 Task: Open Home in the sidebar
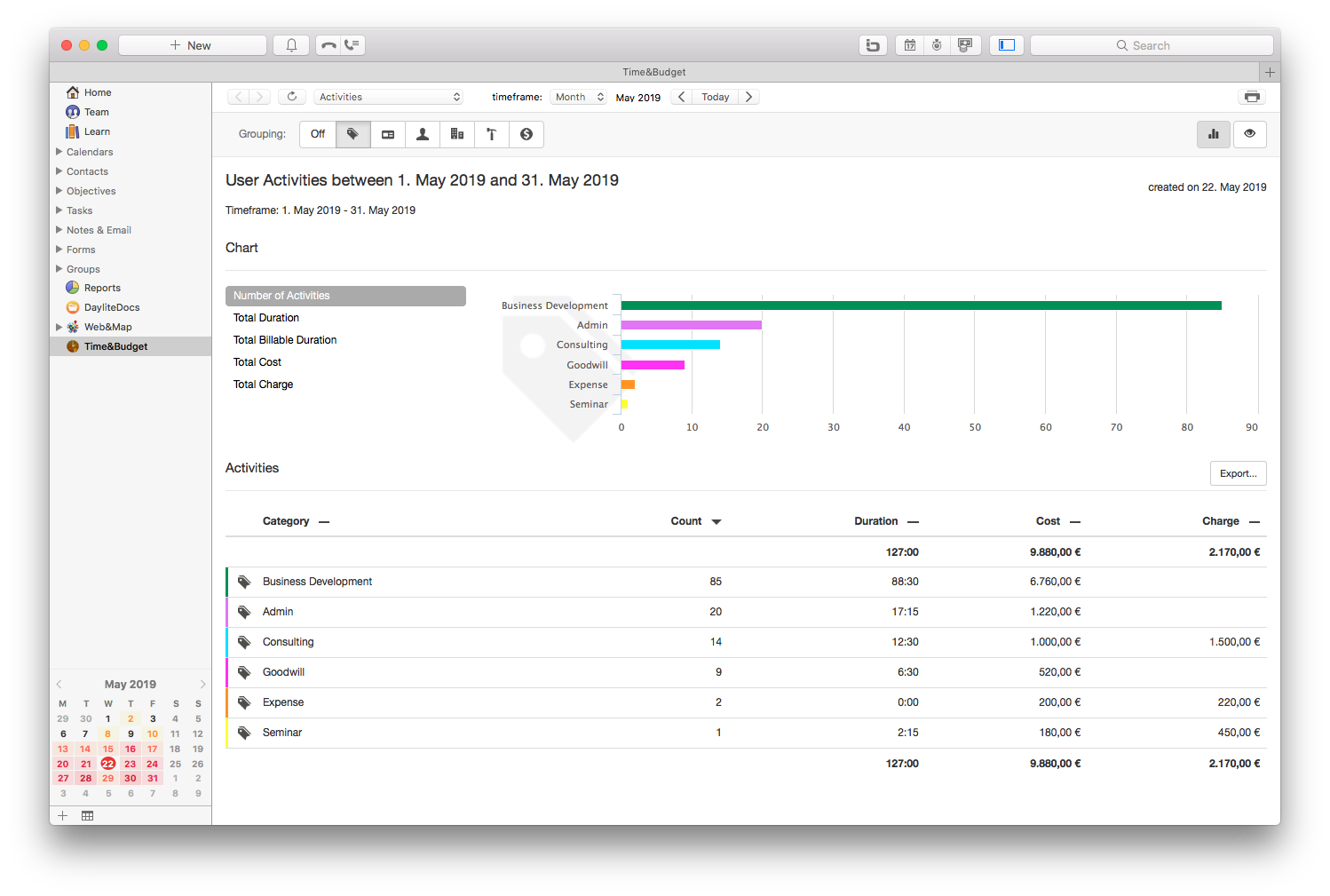point(98,92)
